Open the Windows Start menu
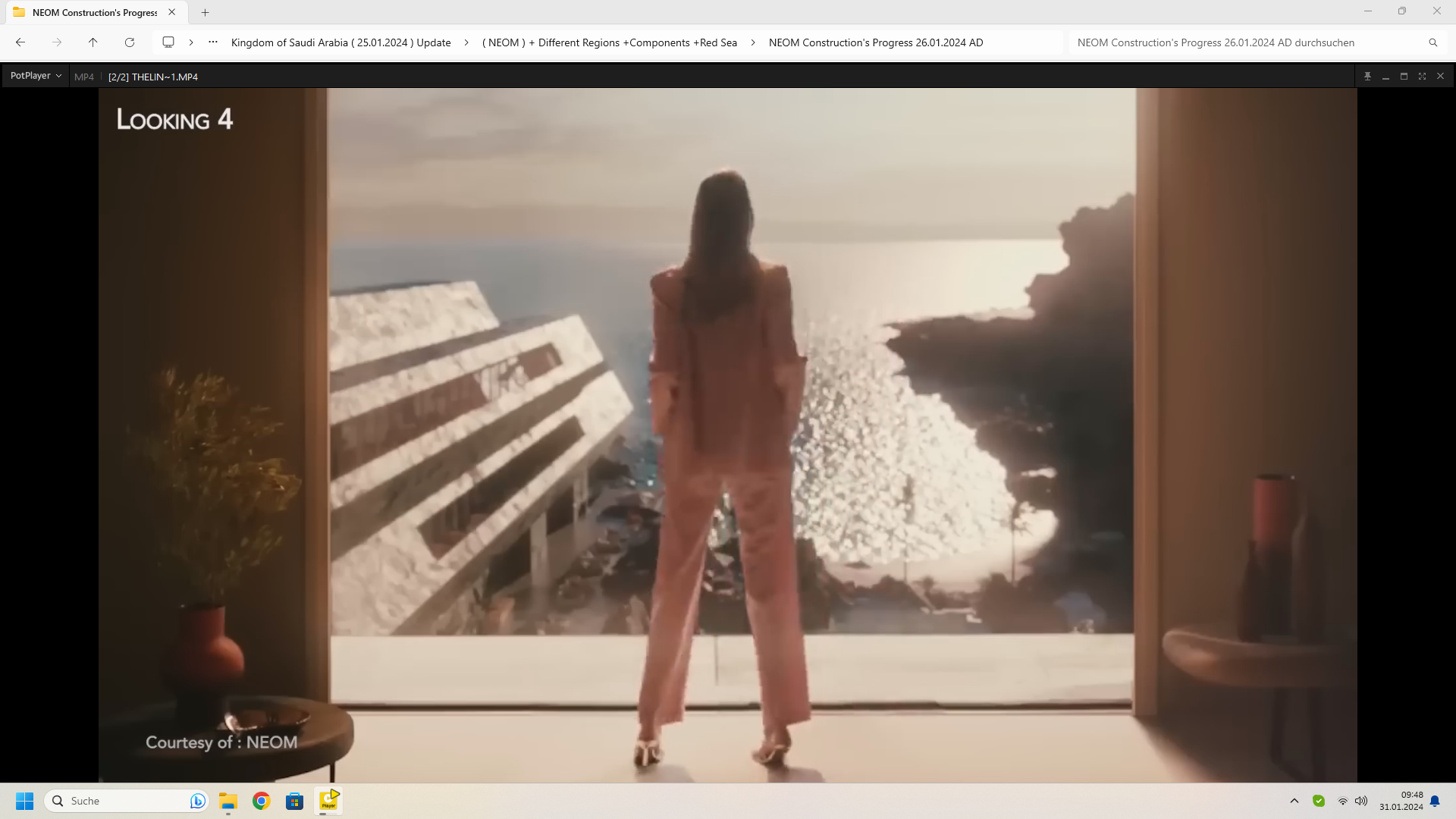The height and width of the screenshot is (819, 1456). click(x=25, y=801)
